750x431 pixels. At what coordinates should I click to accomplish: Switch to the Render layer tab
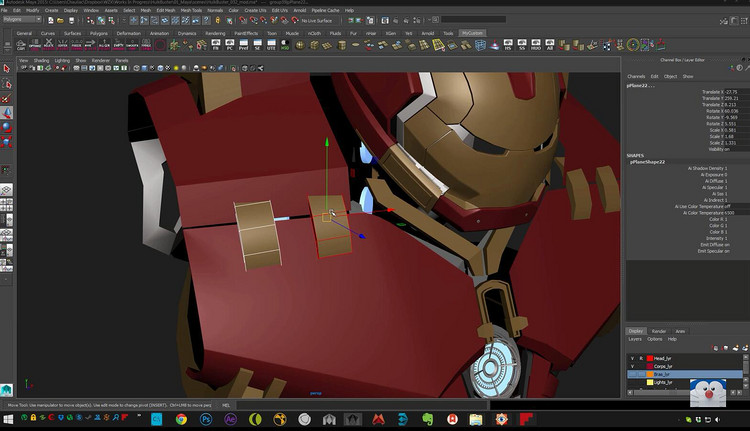pyautogui.click(x=659, y=331)
